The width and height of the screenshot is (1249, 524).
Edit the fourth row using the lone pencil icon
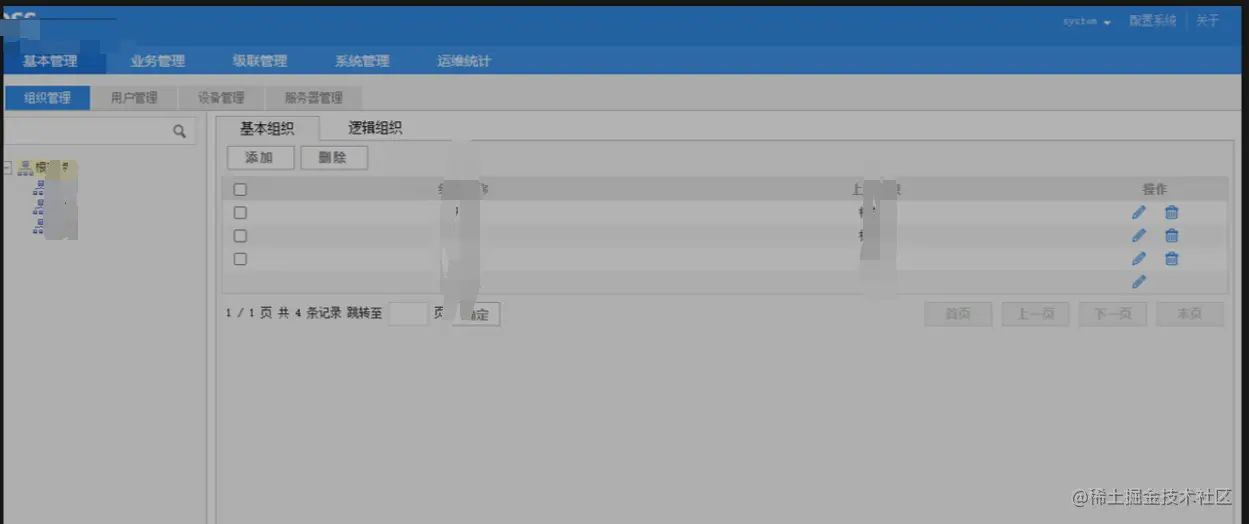click(x=1139, y=282)
